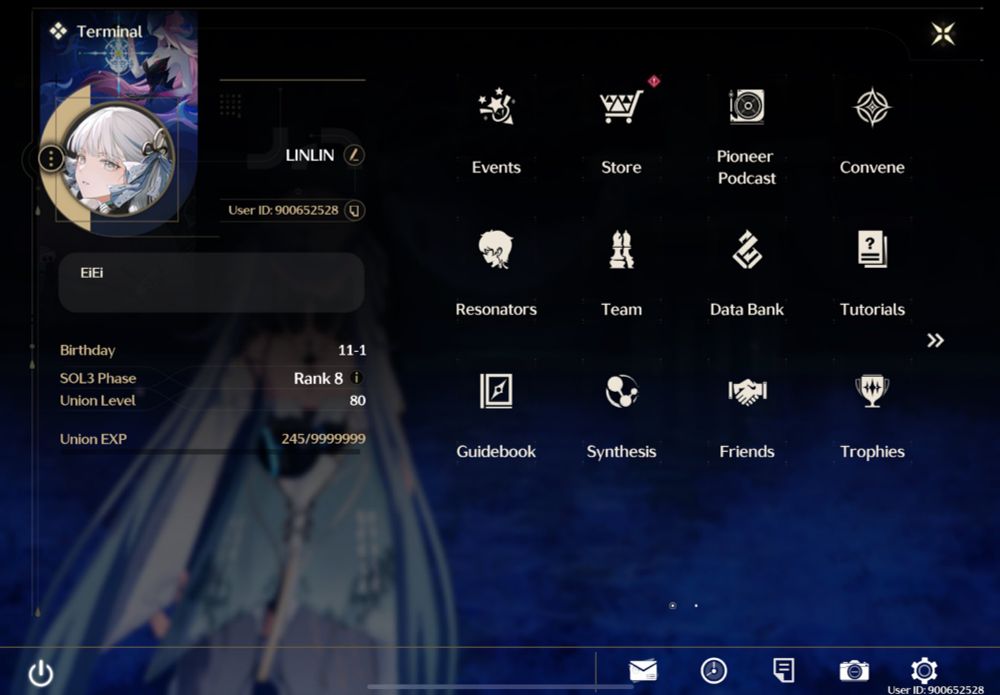Click the Union EXP label
1000x695 pixels.
click(x=93, y=439)
